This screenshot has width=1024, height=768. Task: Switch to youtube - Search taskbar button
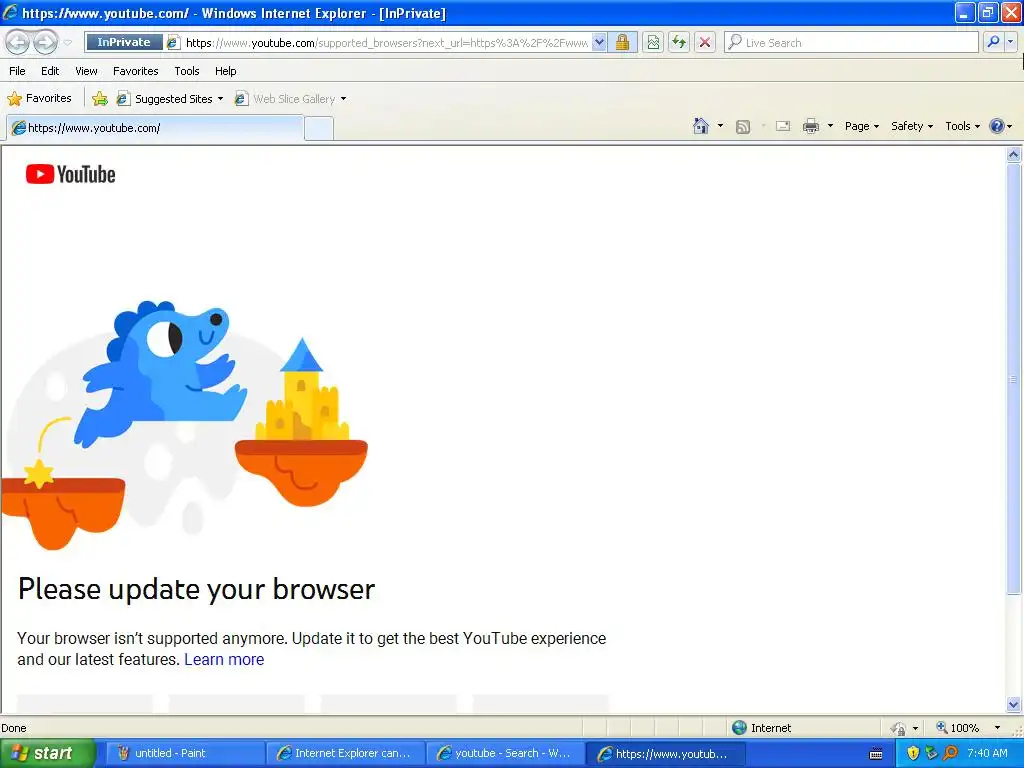pos(505,754)
